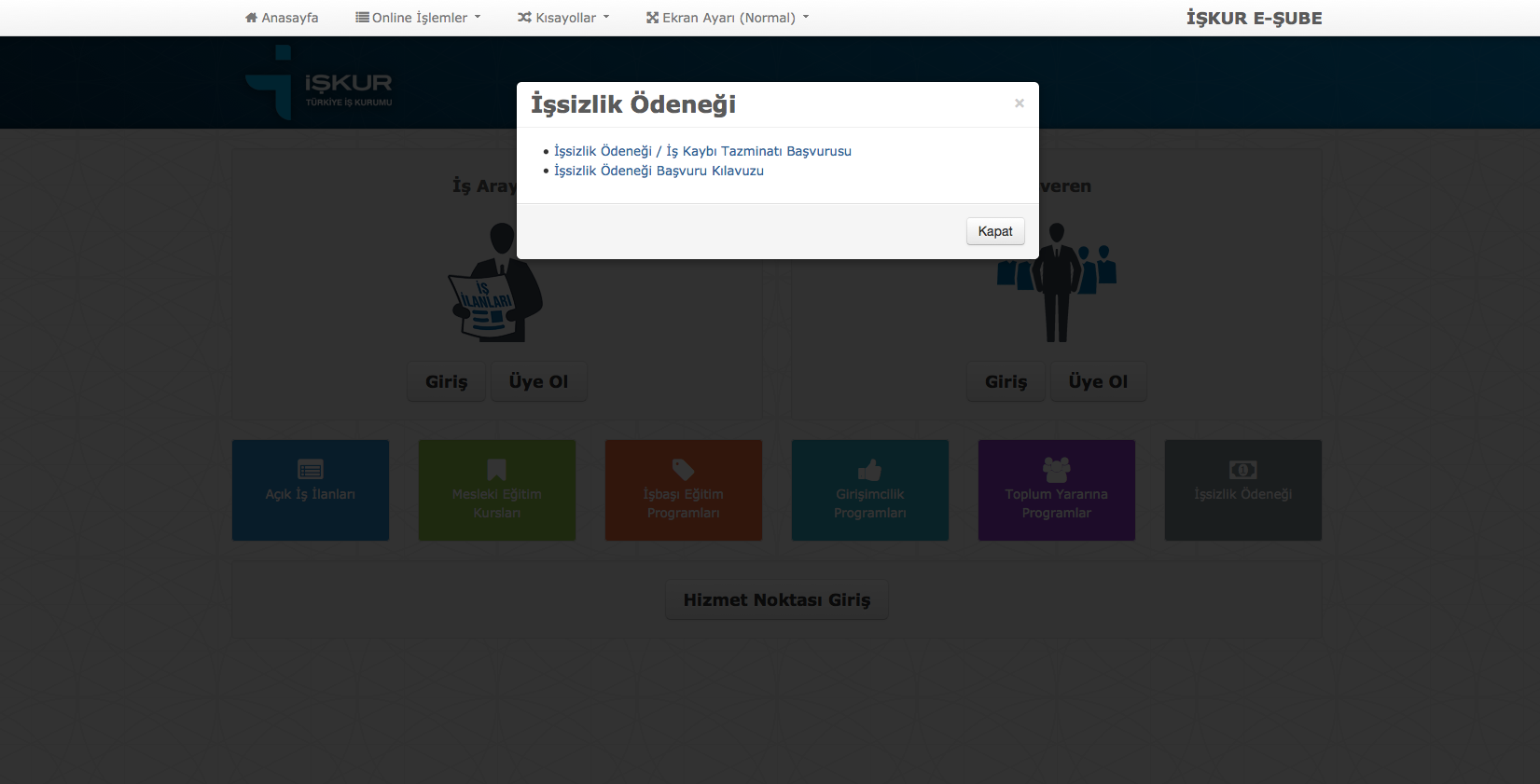Open the Girişimcilik Programları tile
The width and height of the screenshot is (1540, 784).
[x=869, y=490]
